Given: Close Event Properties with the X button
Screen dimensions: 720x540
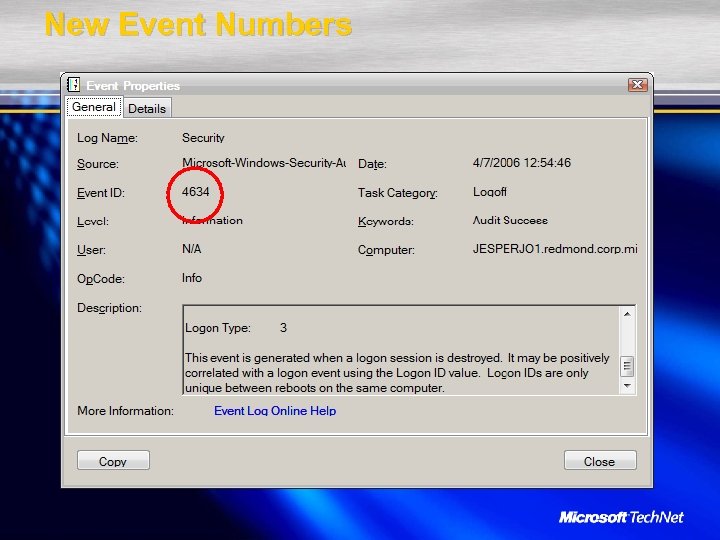Looking at the screenshot, I should click(x=638, y=84).
